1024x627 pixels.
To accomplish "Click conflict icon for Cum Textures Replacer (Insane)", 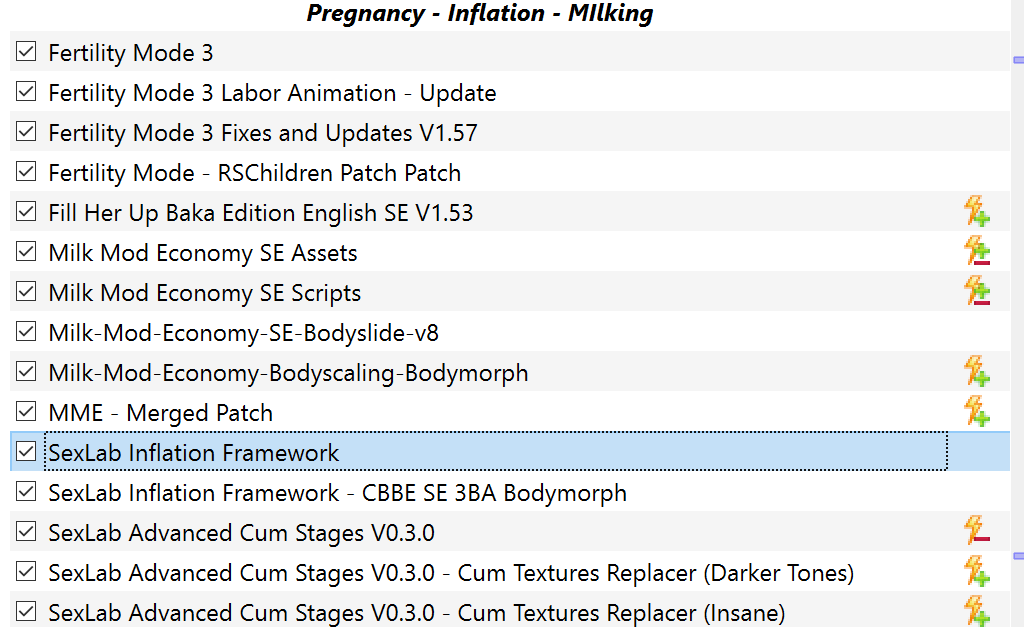I will click(976, 611).
